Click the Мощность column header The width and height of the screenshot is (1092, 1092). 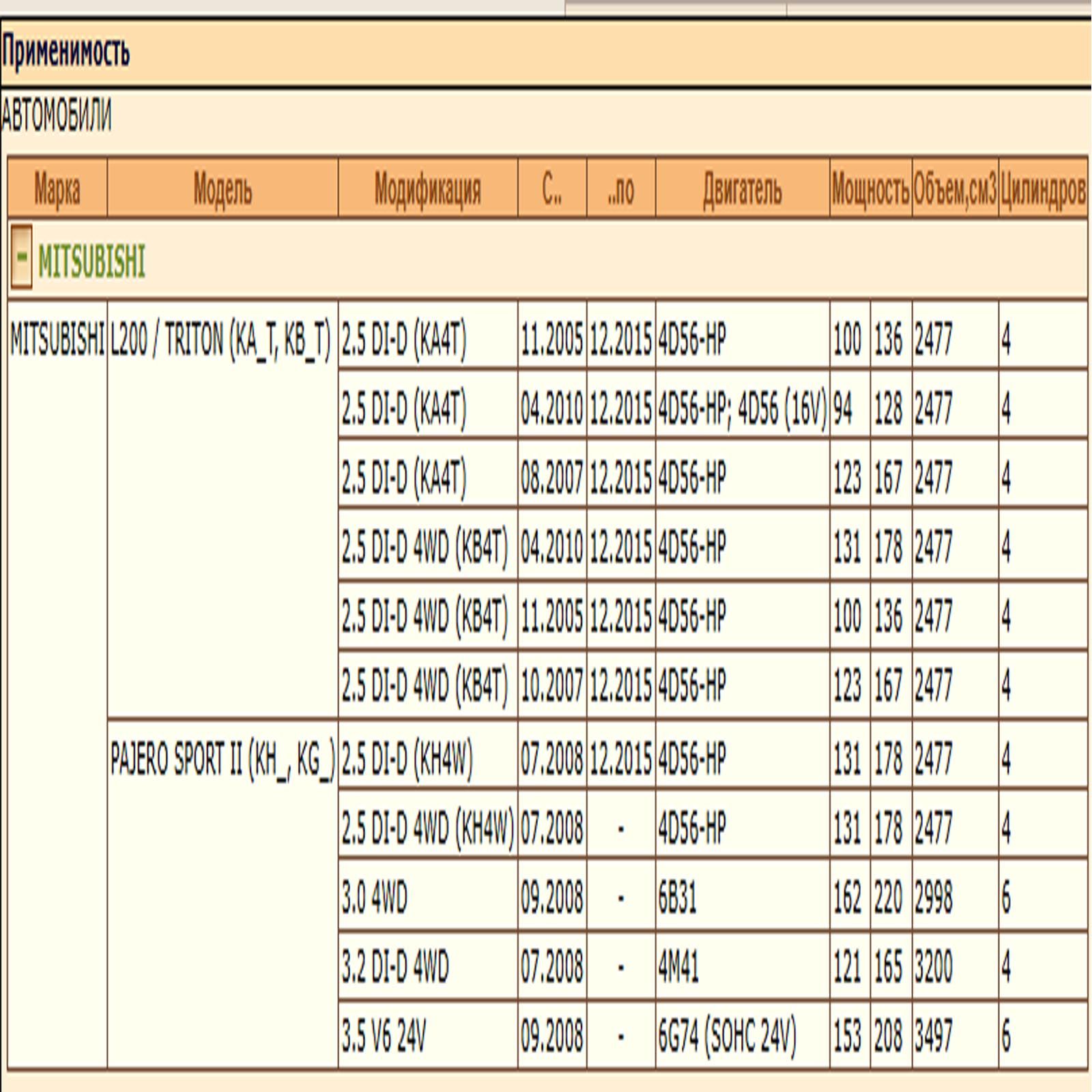point(870,189)
